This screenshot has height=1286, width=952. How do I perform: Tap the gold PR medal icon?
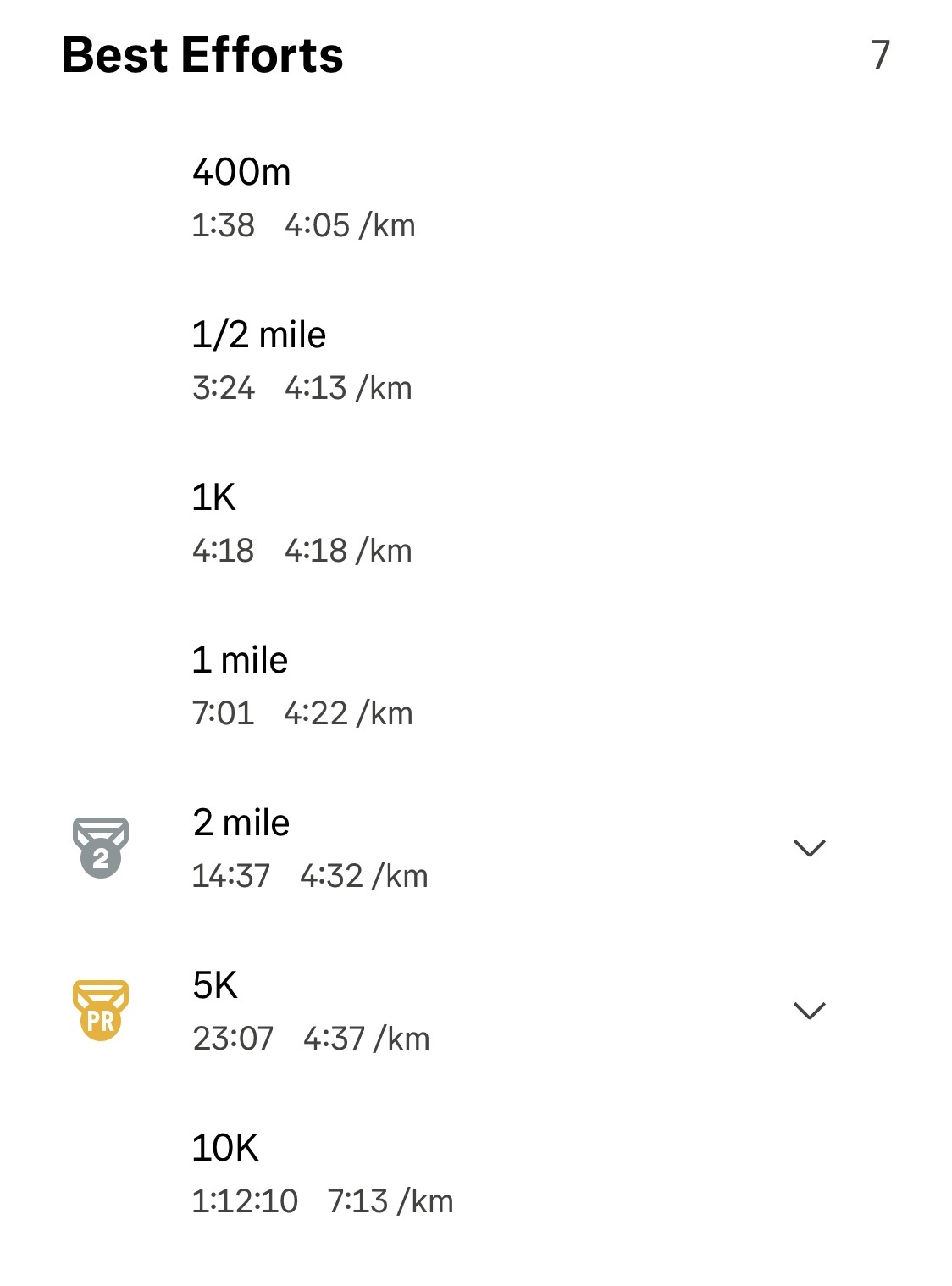[101, 1010]
